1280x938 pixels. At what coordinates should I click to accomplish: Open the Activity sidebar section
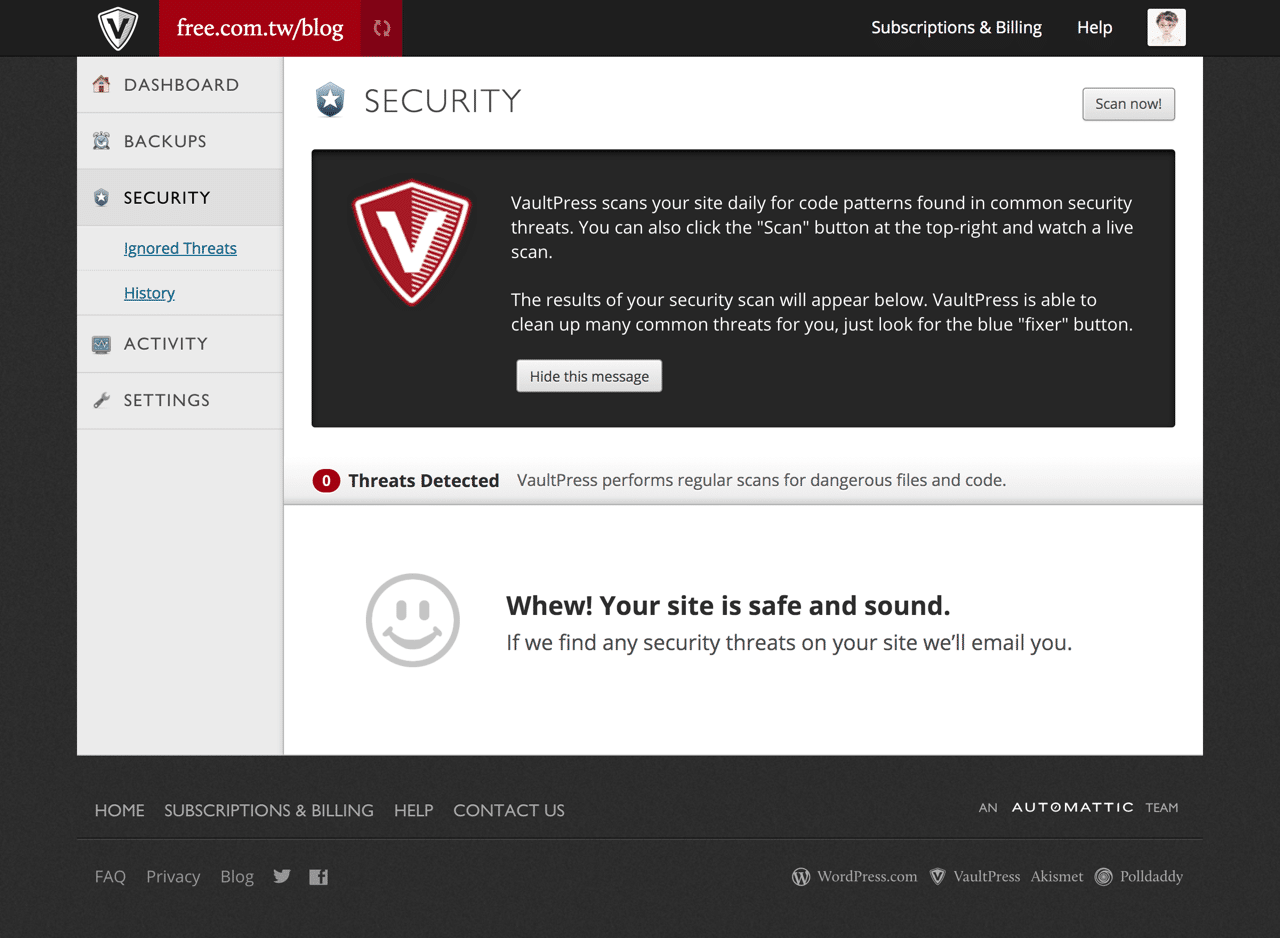tap(180, 344)
